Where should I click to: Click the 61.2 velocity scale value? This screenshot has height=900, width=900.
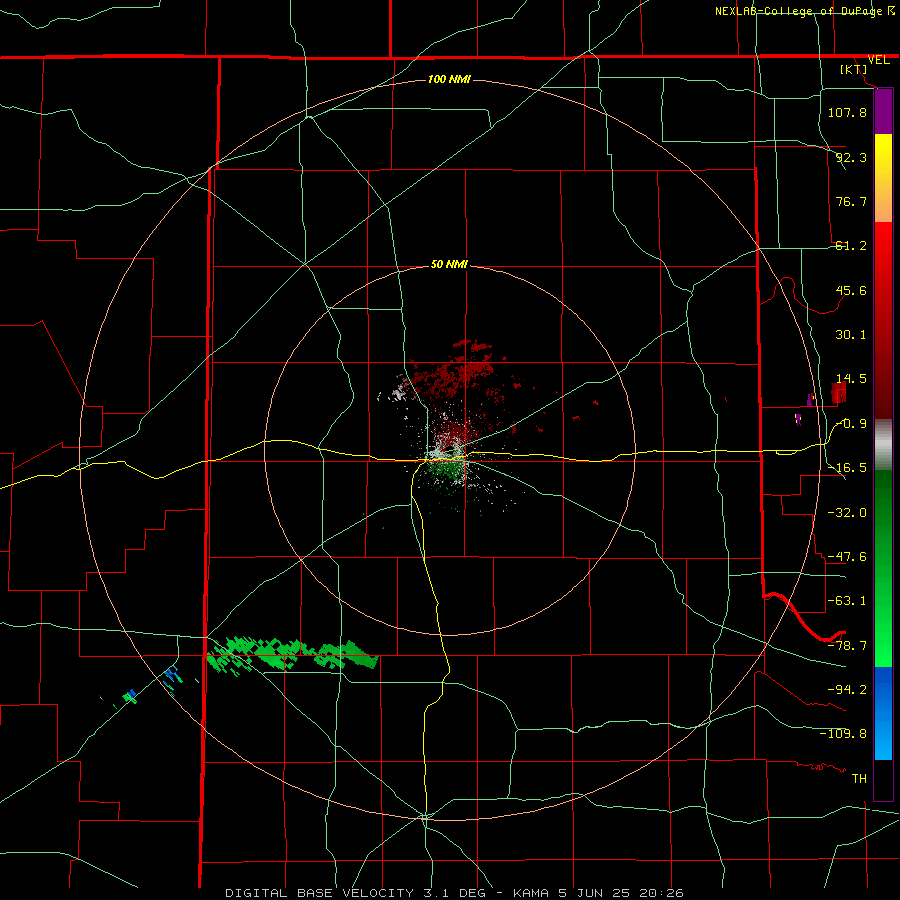(851, 246)
